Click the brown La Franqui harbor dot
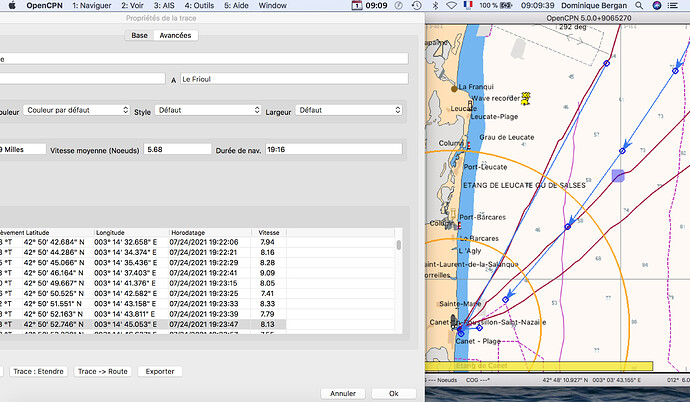 [454, 89]
